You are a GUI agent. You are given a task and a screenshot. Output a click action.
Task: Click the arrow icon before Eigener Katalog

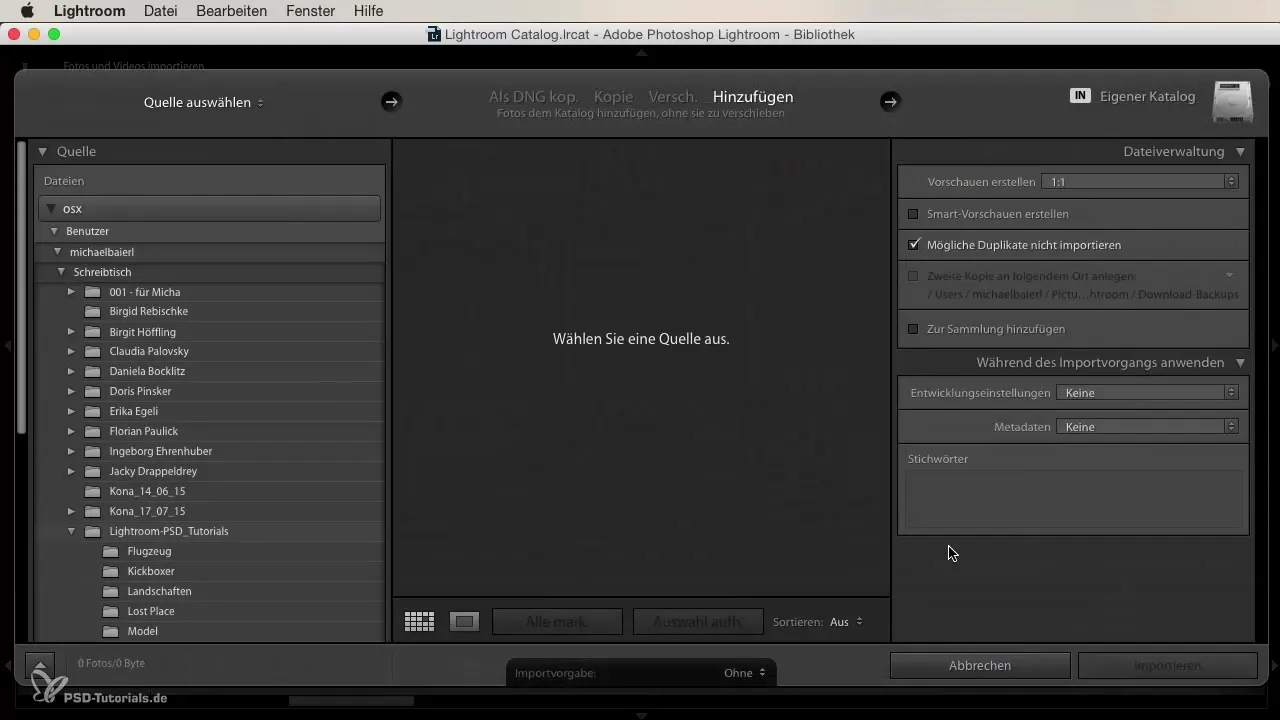890,101
